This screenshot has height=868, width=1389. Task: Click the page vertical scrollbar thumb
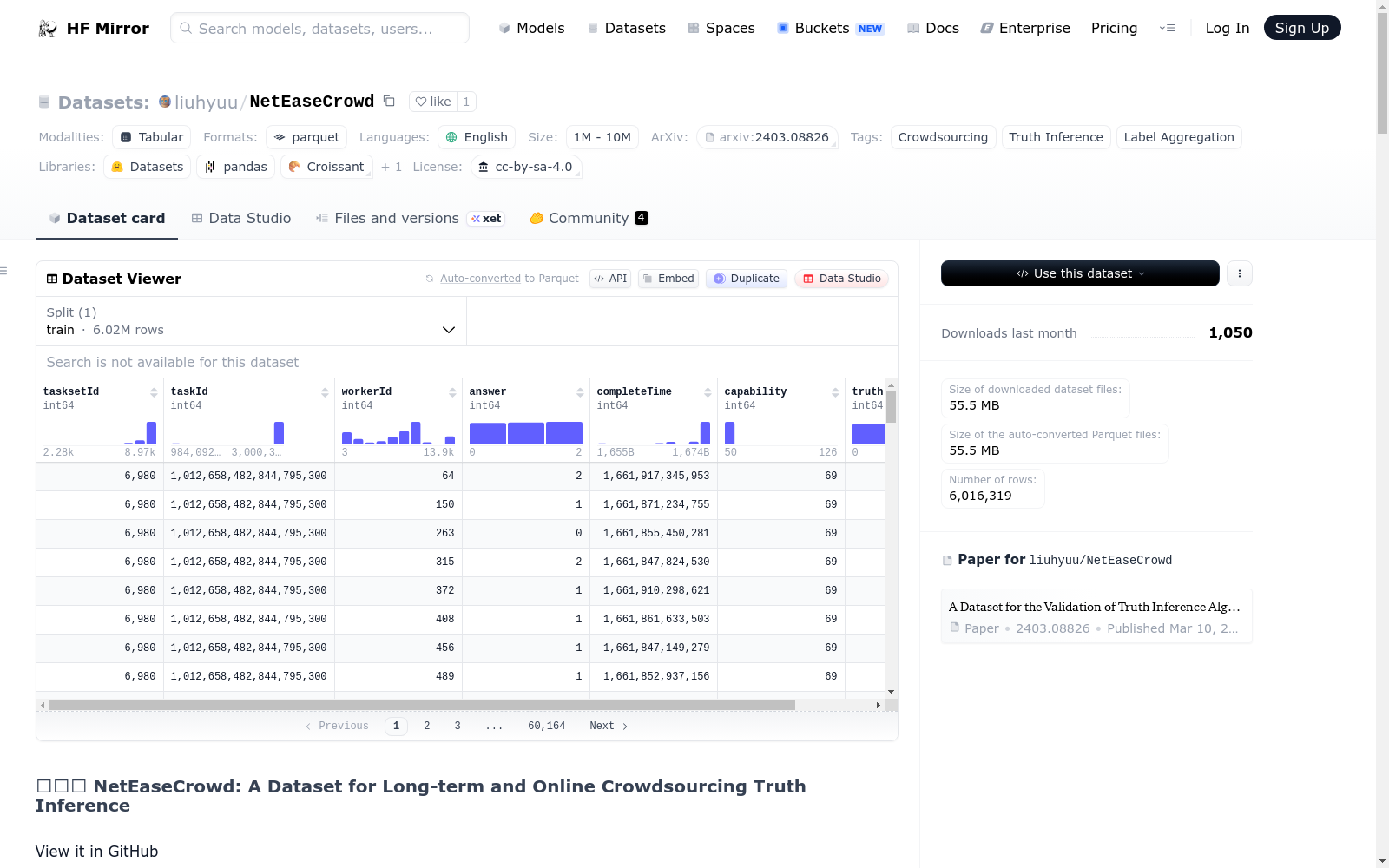pyautogui.click(x=1382, y=74)
